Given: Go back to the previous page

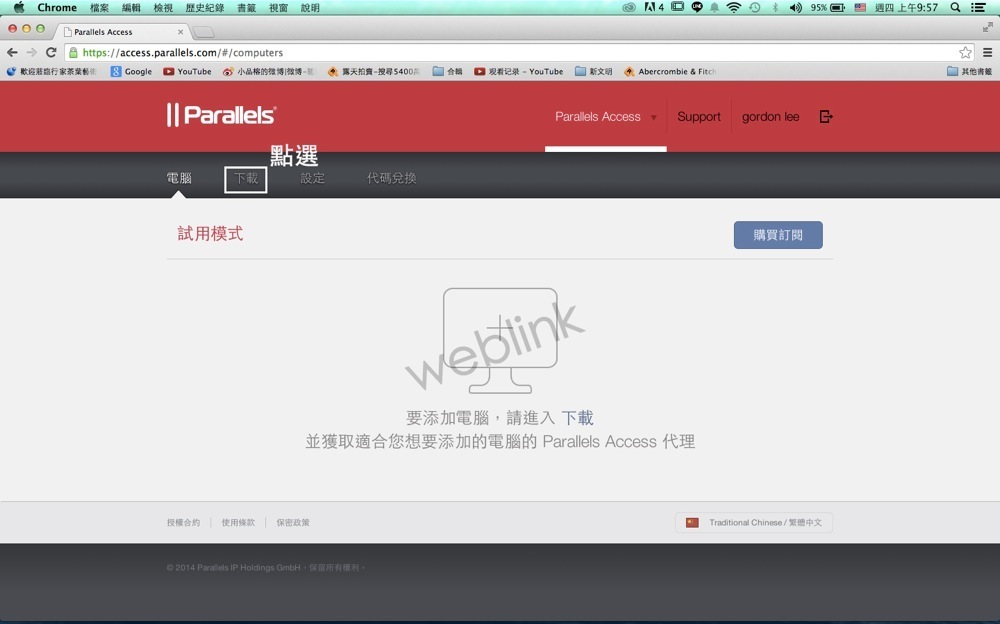Looking at the screenshot, I should coord(12,52).
